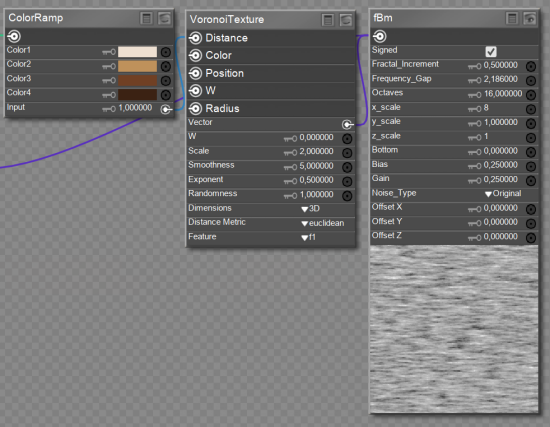Click the fBm noise preview thumbnail
The width and height of the screenshot is (550, 427).
(454, 329)
